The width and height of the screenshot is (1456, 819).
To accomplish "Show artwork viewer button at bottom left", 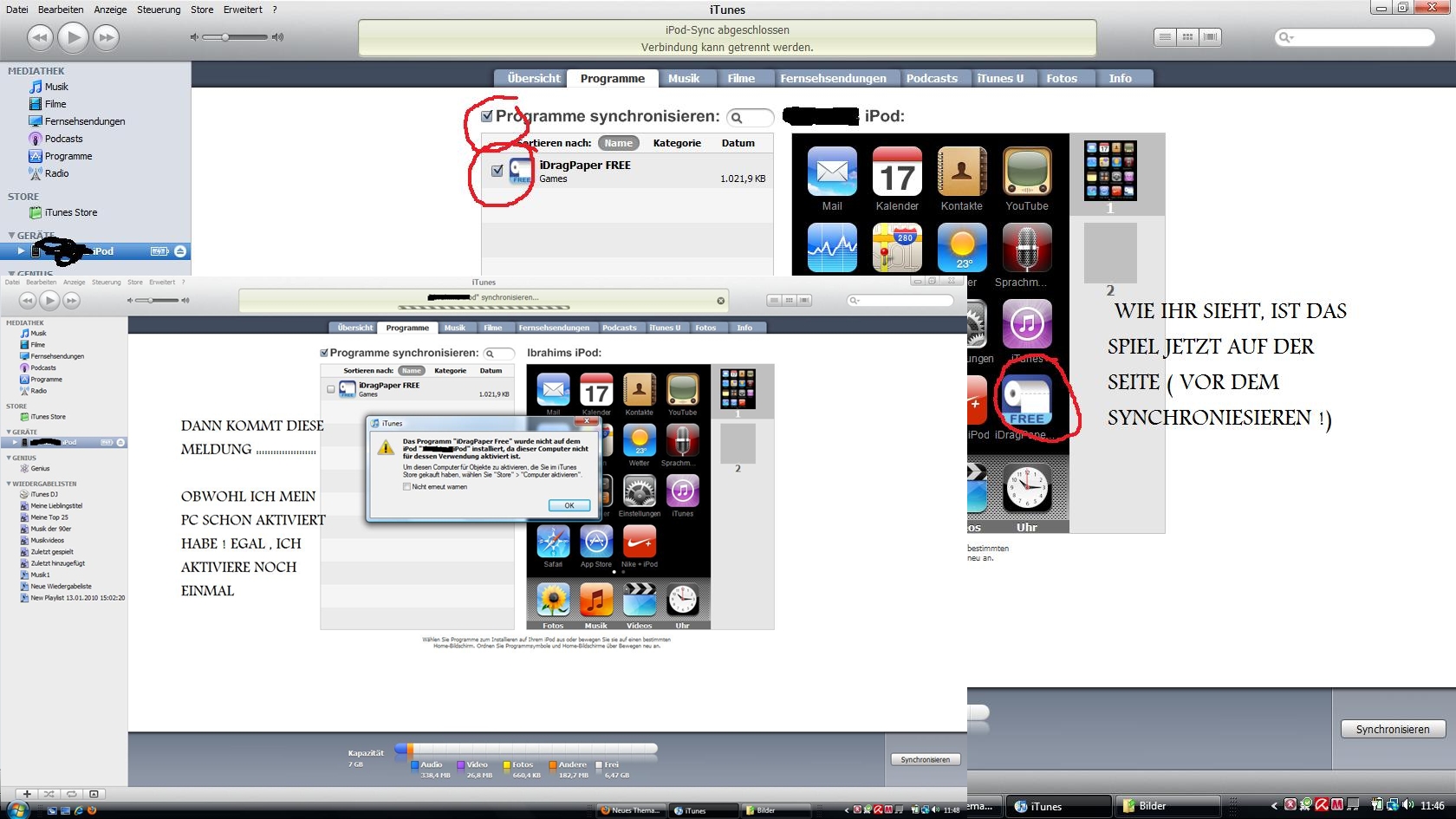I will click(94, 794).
